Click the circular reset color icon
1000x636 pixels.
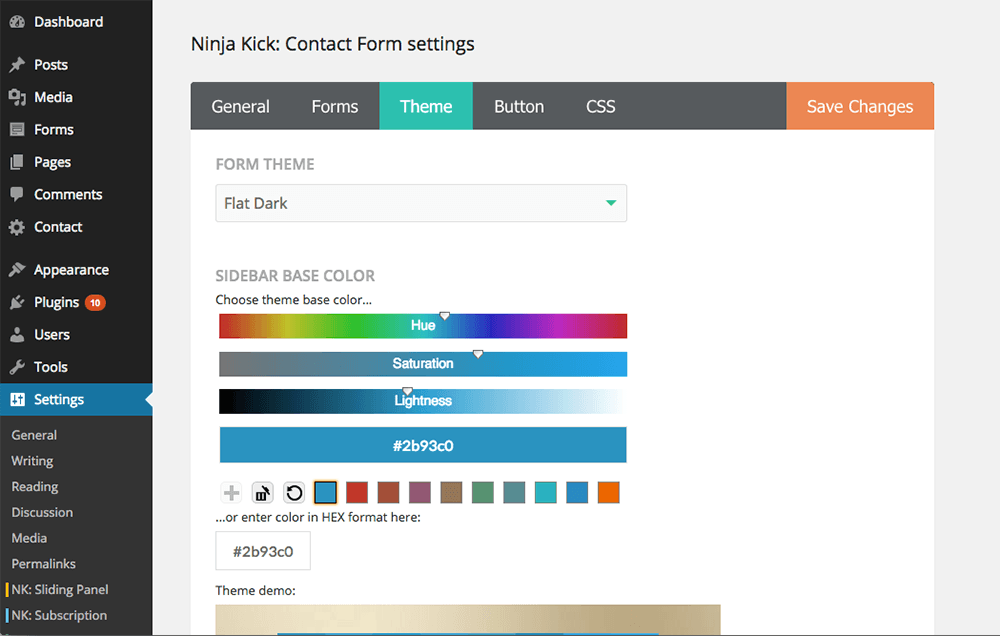pos(294,492)
